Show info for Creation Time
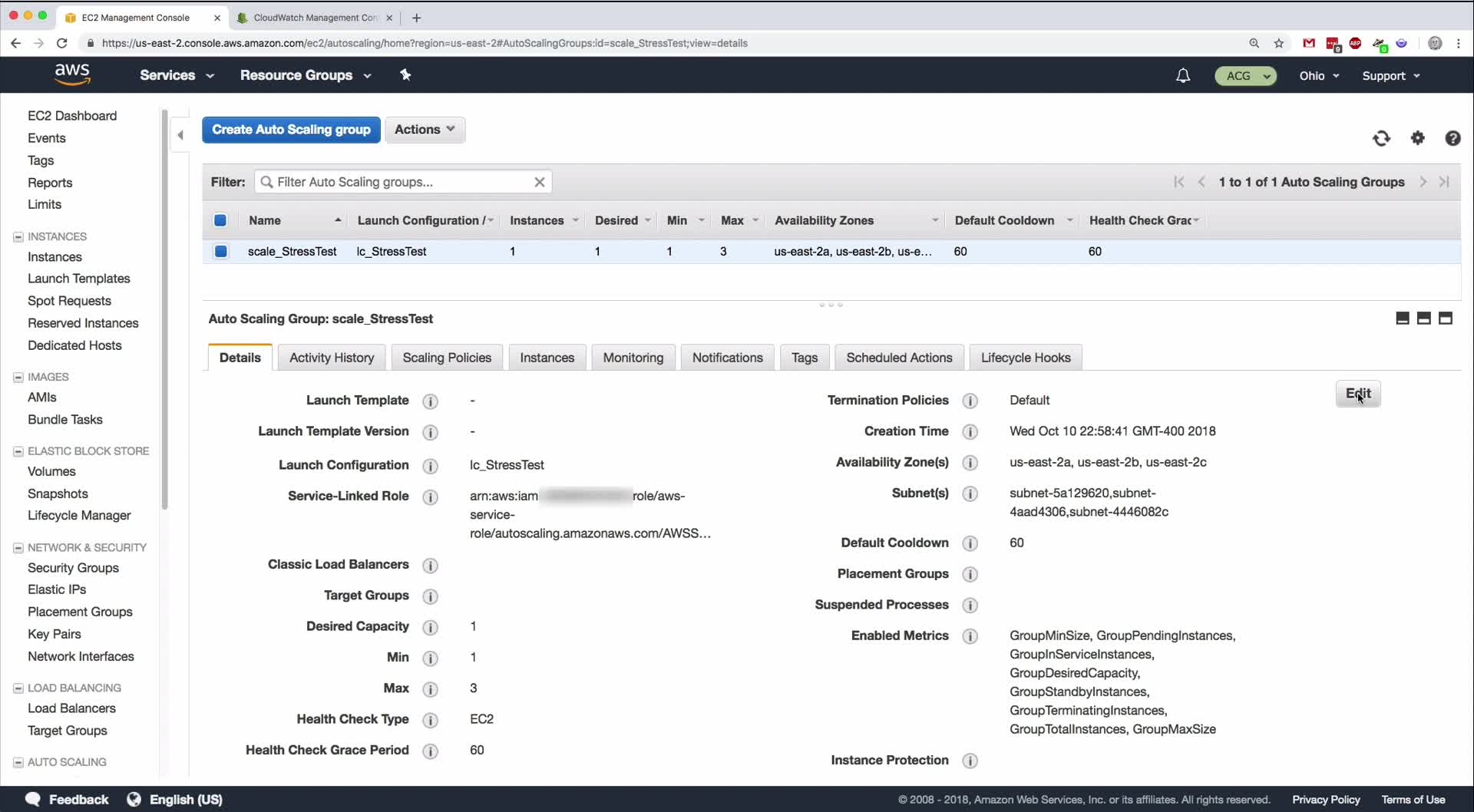Viewport: 1474px width, 812px height. point(970,432)
